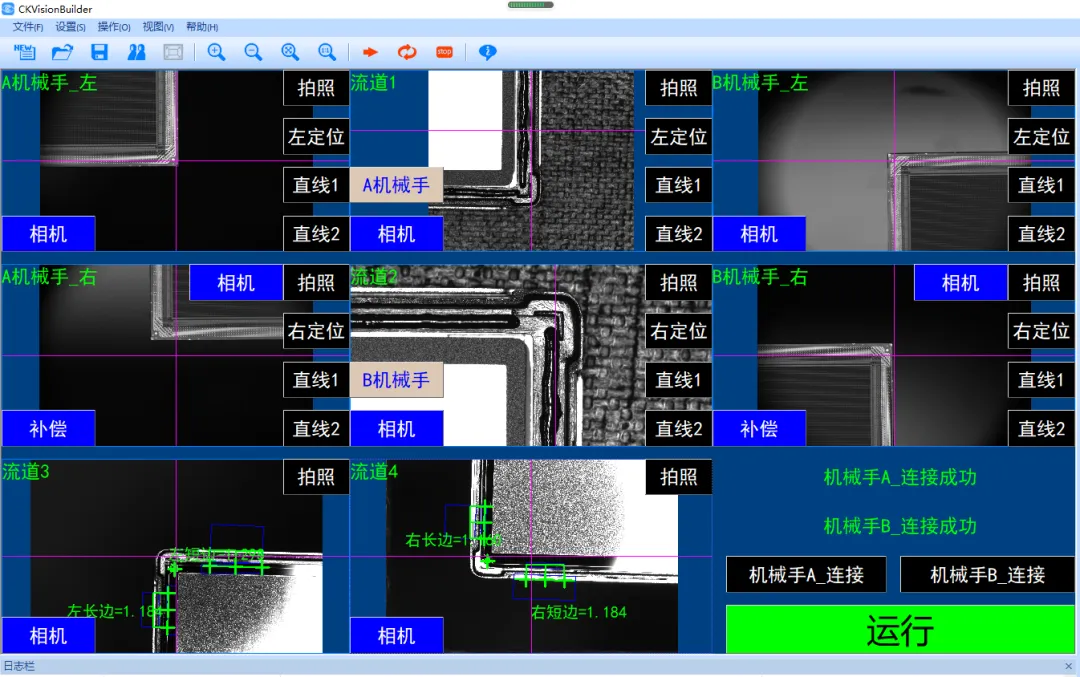The width and height of the screenshot is (1080, 677).
Task: Click the zoom in magnifier icon
Action: (x=216, y=52)
